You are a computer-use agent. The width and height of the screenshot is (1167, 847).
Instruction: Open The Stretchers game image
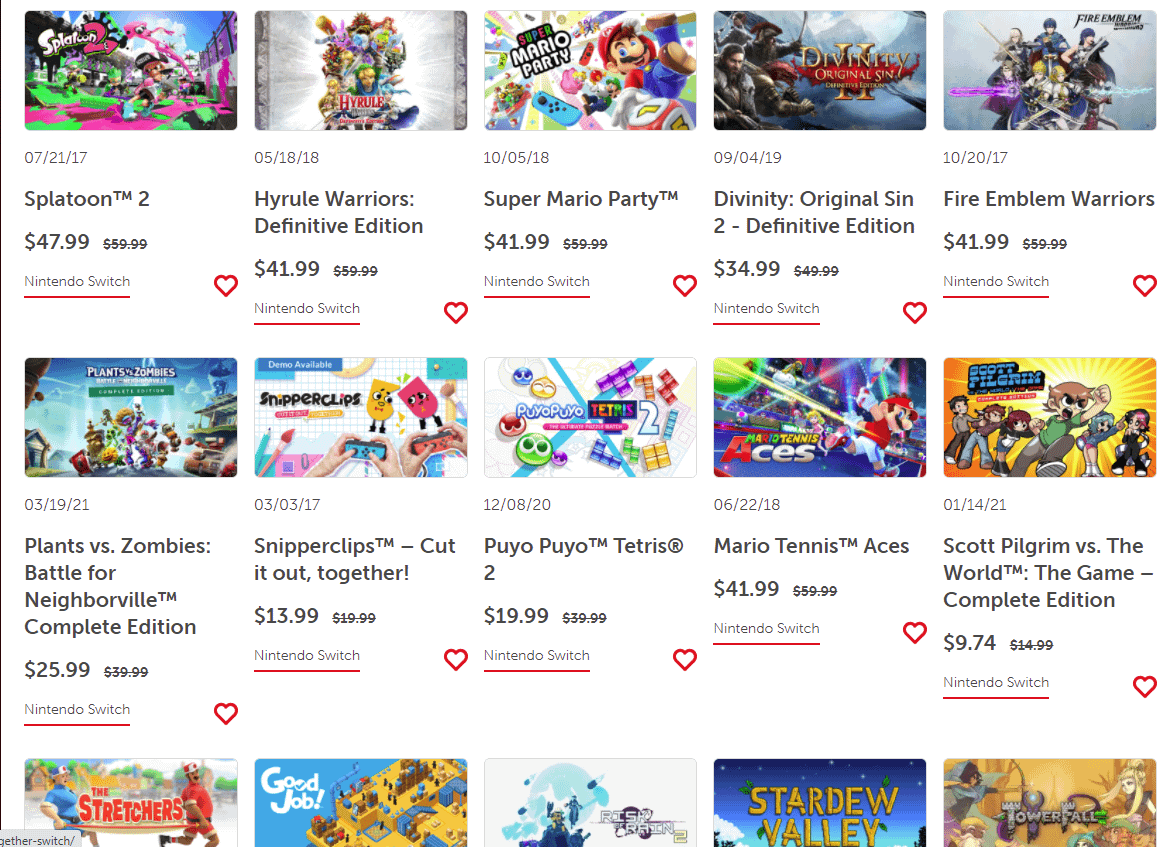coord(131,802)
